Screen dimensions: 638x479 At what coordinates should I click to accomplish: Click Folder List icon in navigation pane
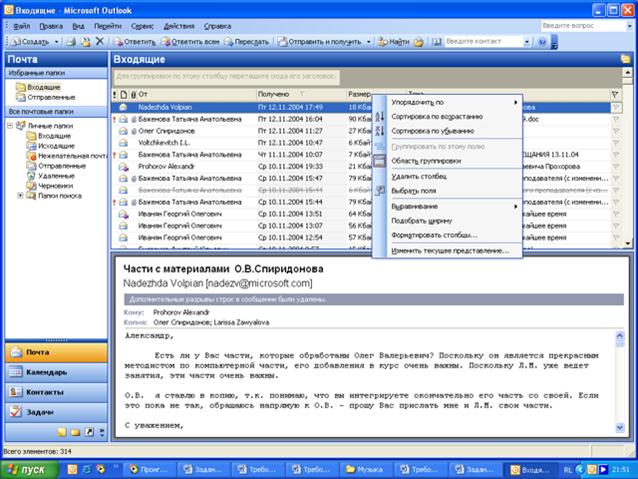click(x=76, y=432)
